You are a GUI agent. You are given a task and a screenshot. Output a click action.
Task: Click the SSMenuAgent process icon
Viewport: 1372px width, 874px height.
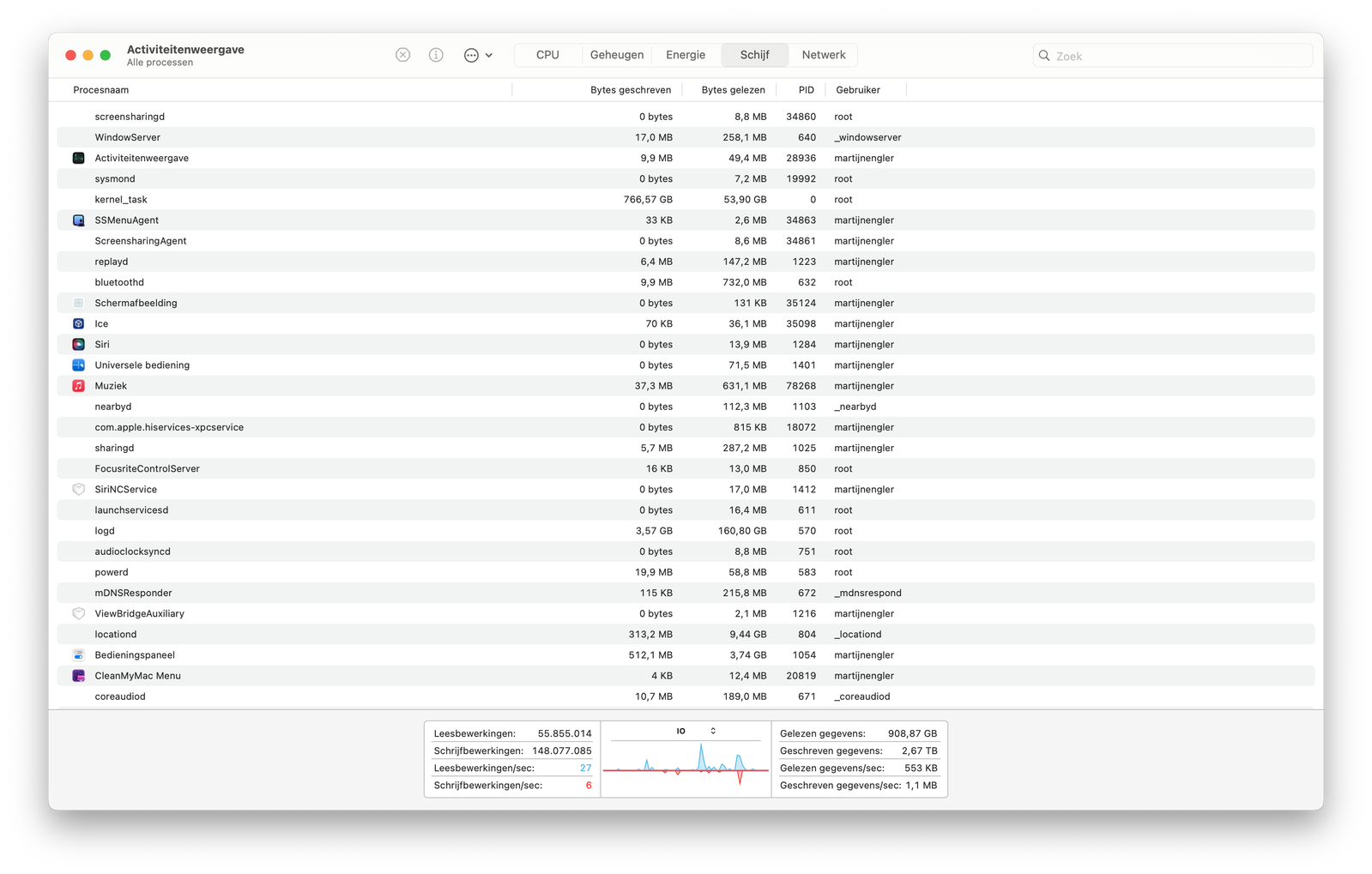point(79,220)
